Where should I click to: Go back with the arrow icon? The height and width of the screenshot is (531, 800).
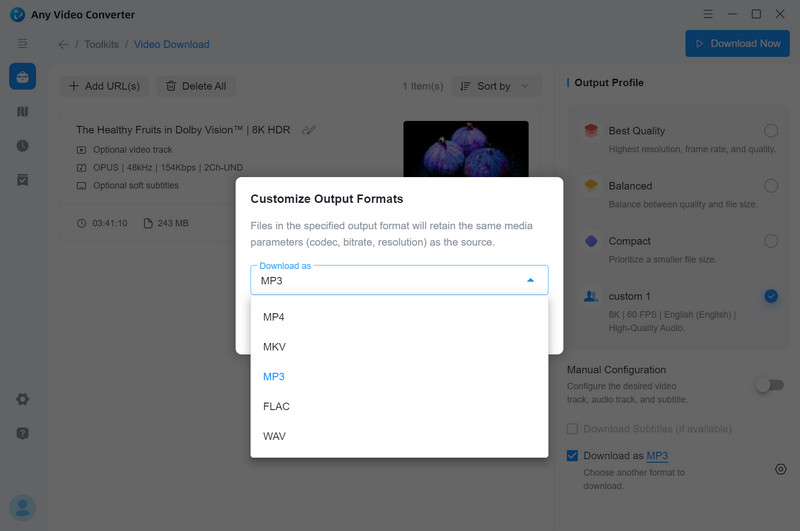click(x=63, y=44)
